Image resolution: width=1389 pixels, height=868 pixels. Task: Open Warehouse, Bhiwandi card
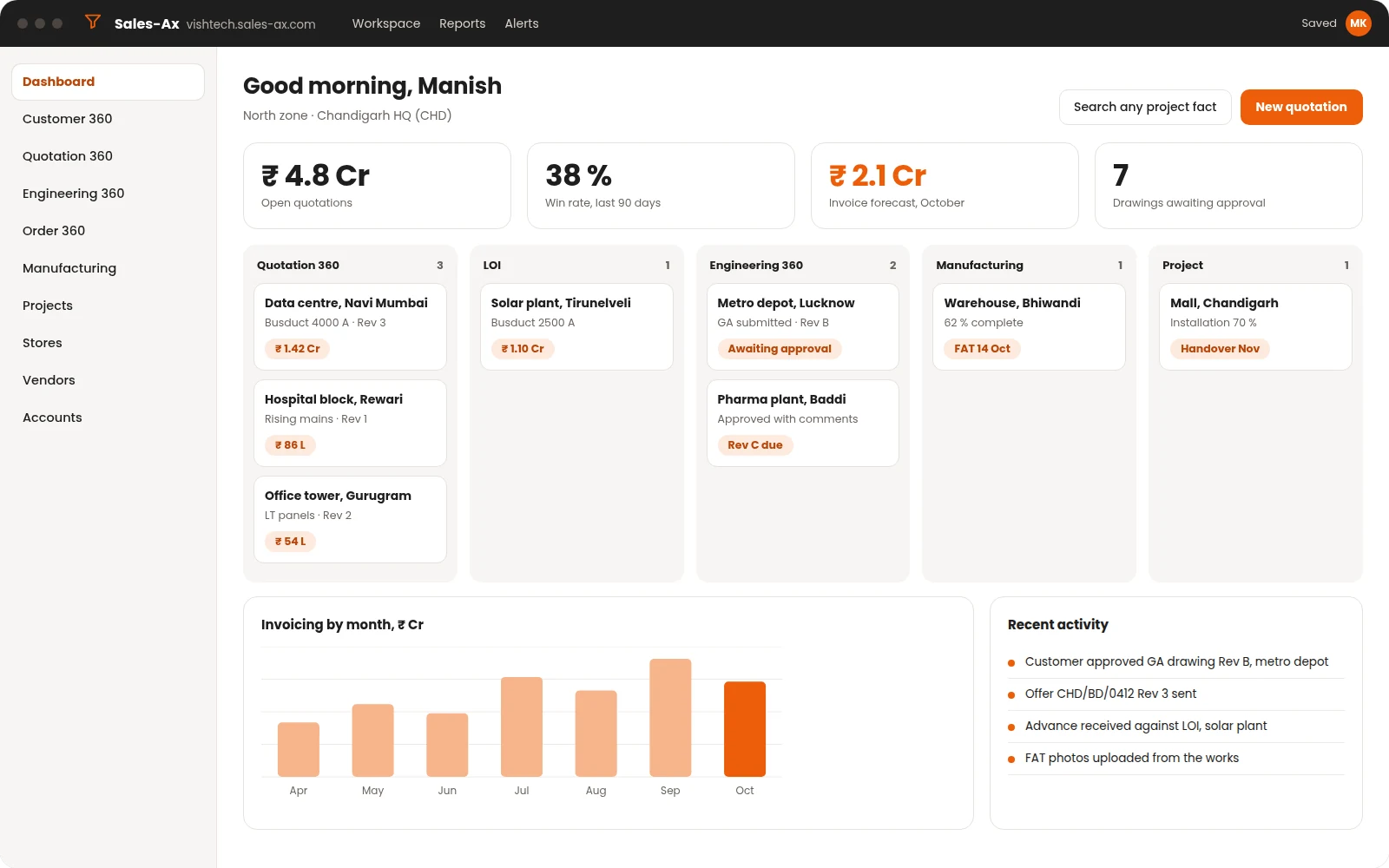1029,327
